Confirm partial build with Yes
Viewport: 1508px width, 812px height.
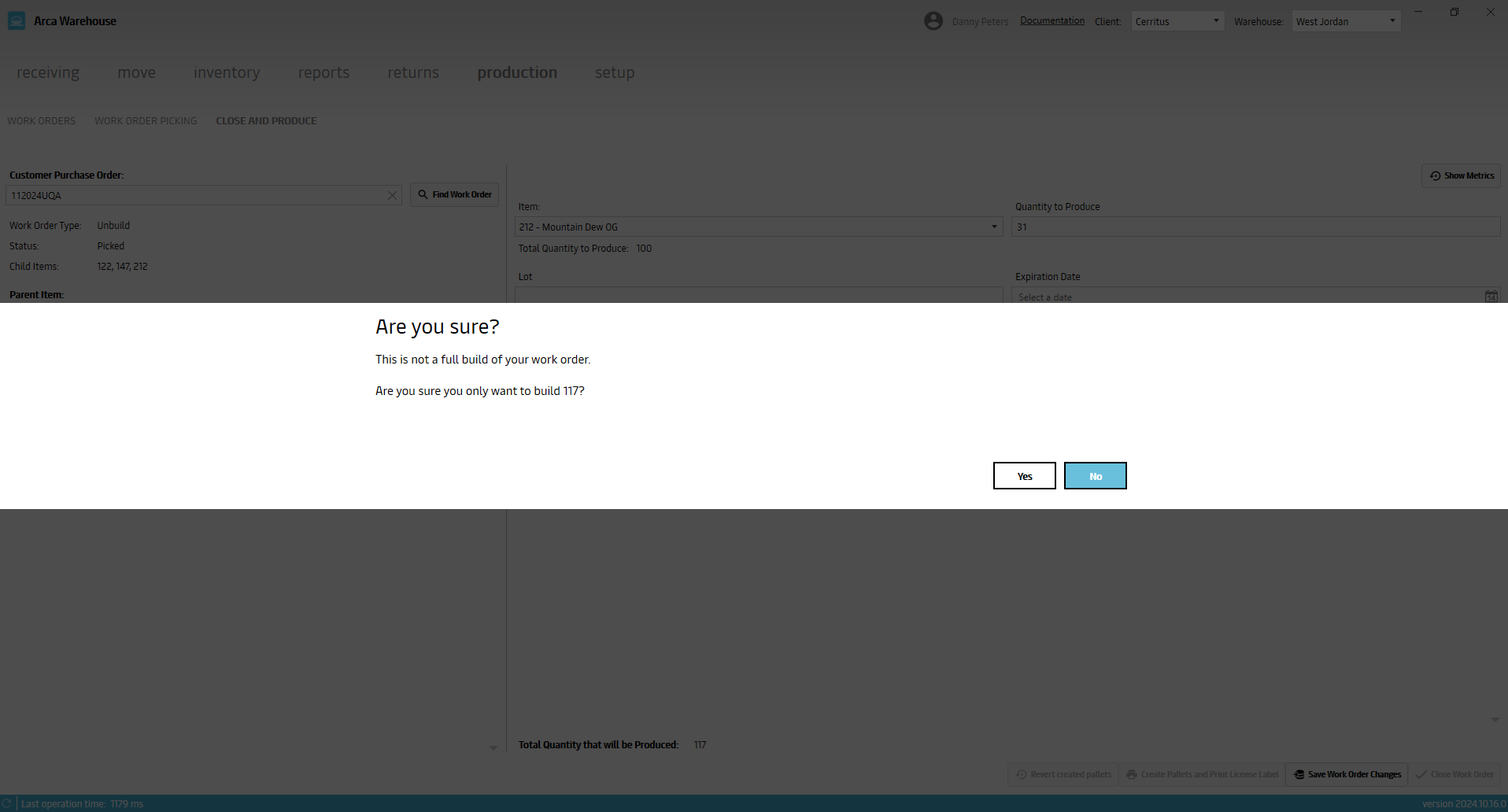(1024, 476)
